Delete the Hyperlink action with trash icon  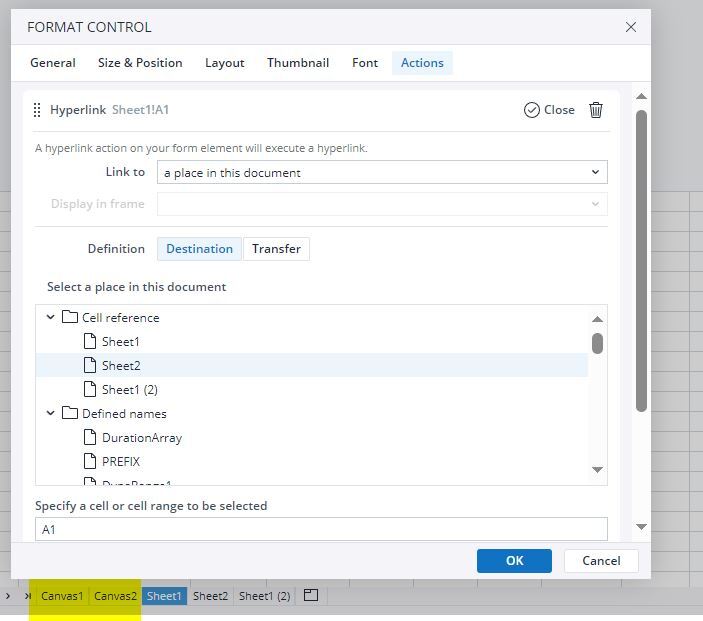[x=596, y=110]
